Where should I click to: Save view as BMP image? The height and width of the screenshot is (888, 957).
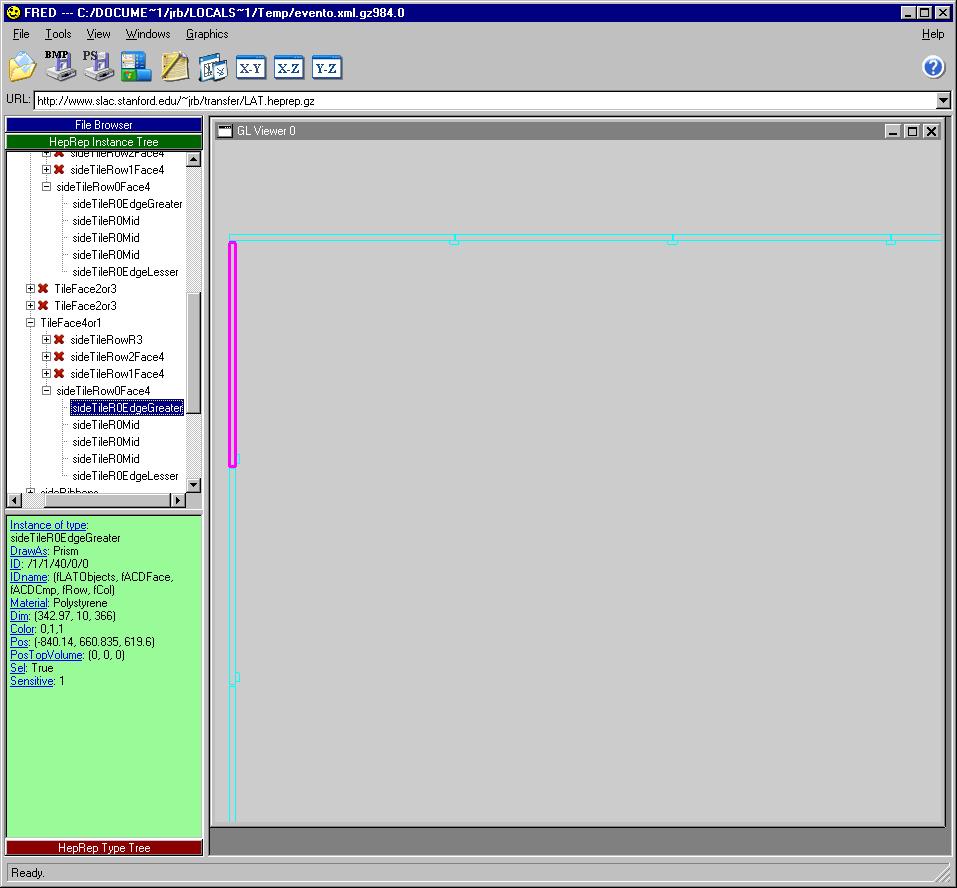[59, 66]
